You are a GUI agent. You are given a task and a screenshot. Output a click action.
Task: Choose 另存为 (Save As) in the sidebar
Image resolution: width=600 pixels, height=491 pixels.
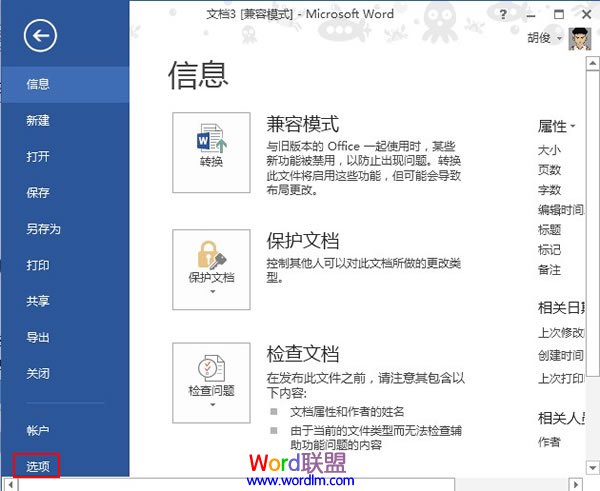44,229
